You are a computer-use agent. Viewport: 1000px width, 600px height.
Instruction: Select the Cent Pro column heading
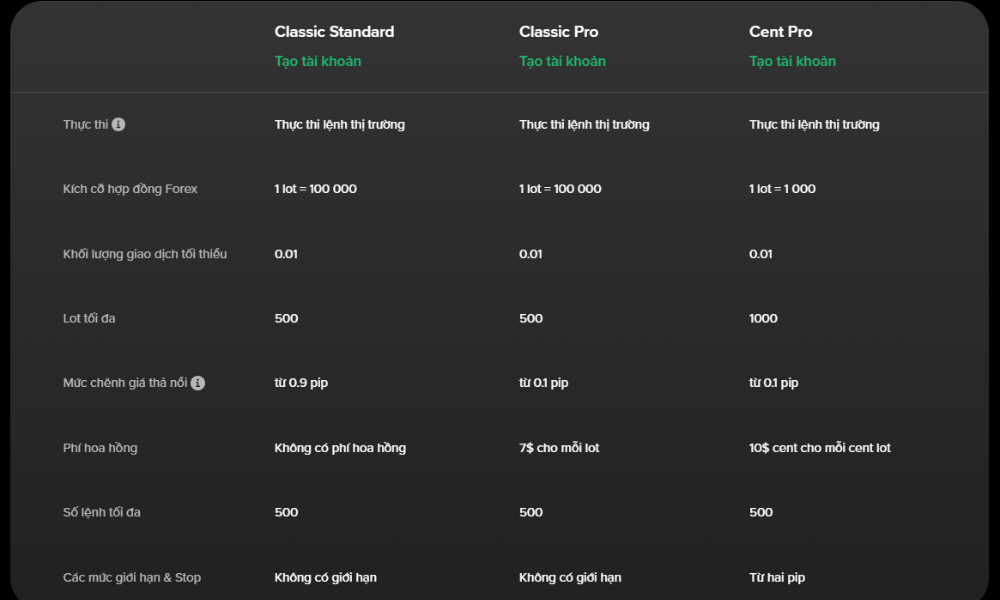coord(781,32)
